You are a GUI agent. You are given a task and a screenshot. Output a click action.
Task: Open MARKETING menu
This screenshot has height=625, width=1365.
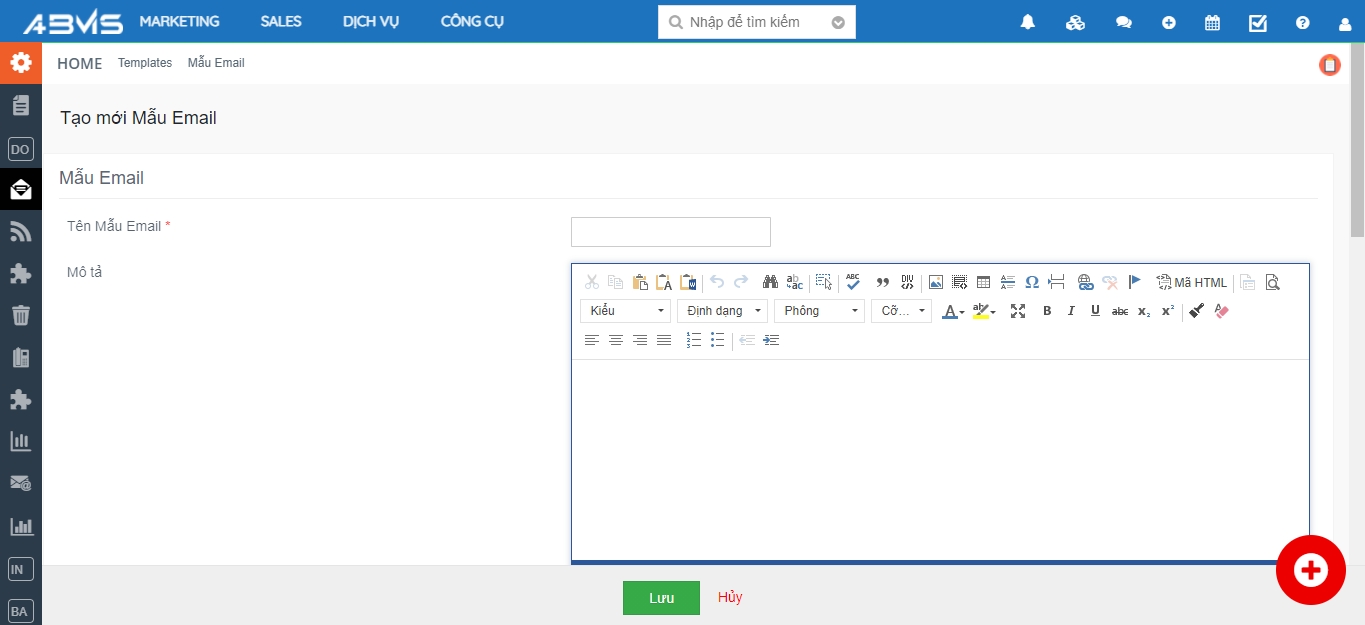[x=180, y=21]
